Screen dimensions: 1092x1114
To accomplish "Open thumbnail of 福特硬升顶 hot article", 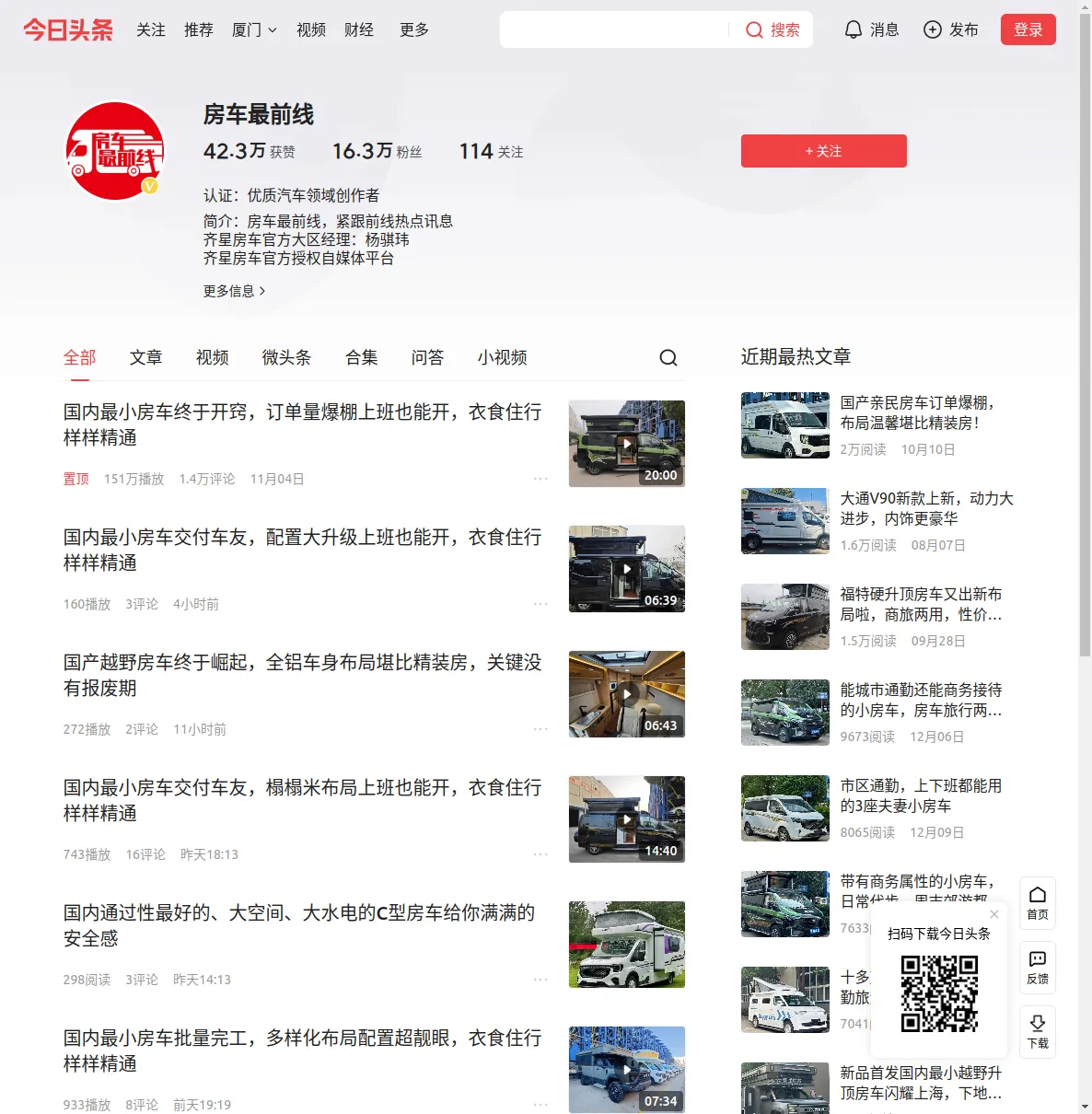I will point(785,617).
